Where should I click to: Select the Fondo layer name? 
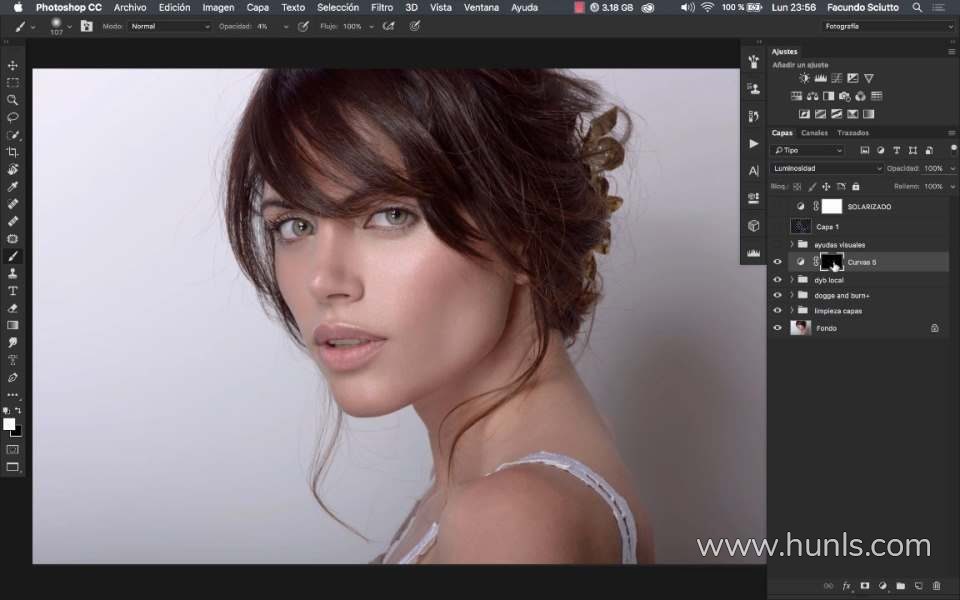point(826,328)
